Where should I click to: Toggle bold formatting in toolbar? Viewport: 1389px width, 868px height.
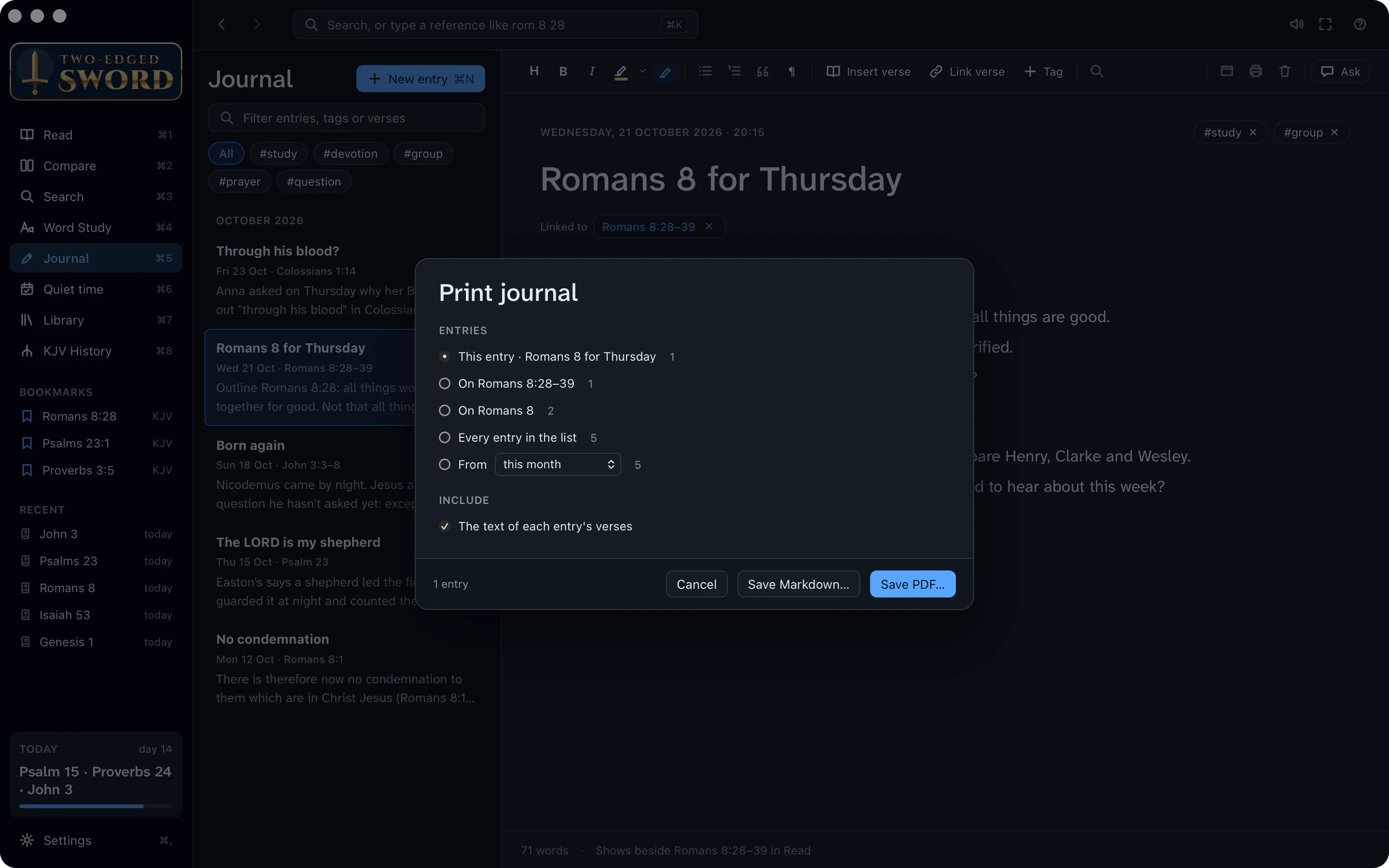click(x=563, y=71)
